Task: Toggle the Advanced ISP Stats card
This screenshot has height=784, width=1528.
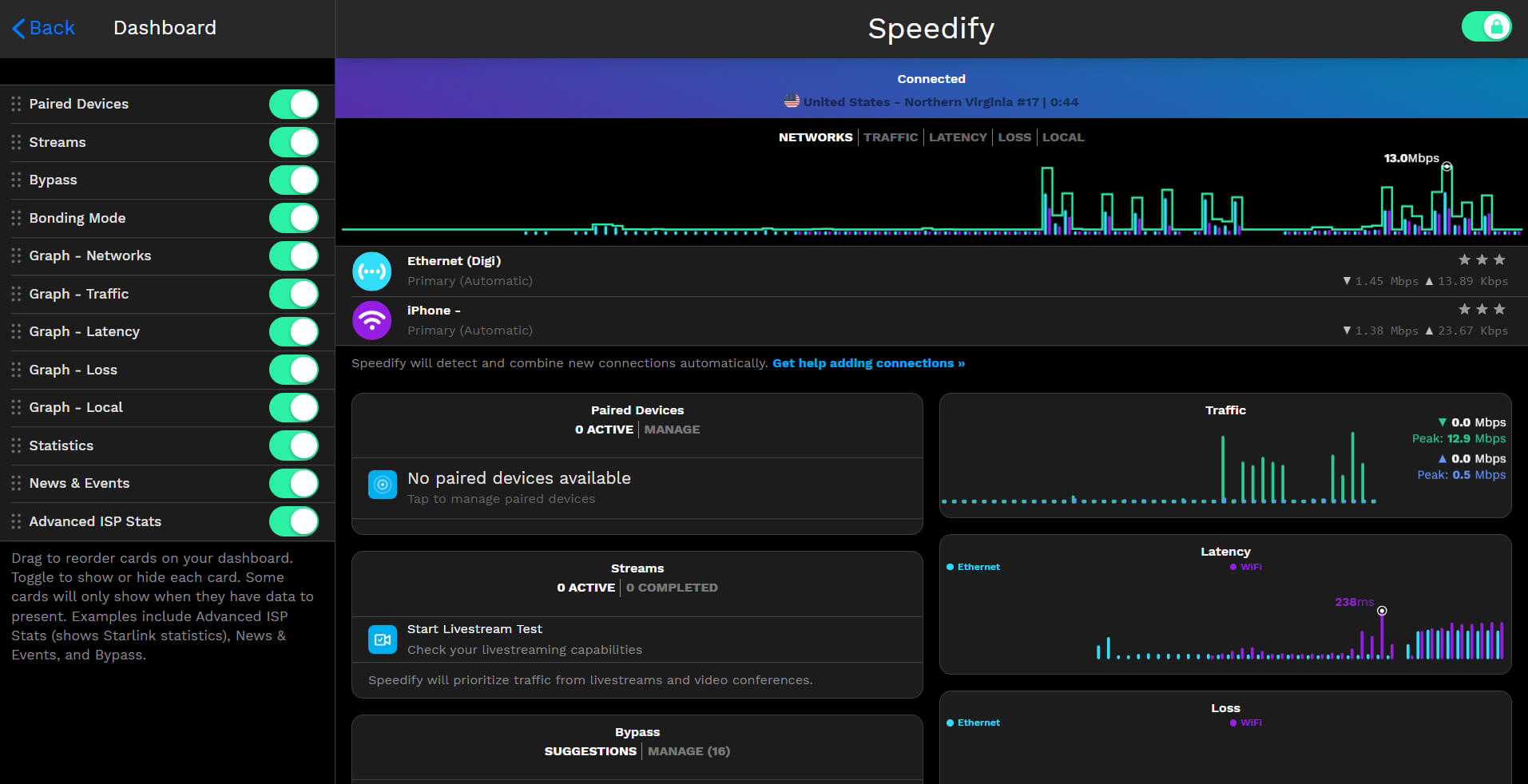Action: pyautogui.click(x=293, y=521)
